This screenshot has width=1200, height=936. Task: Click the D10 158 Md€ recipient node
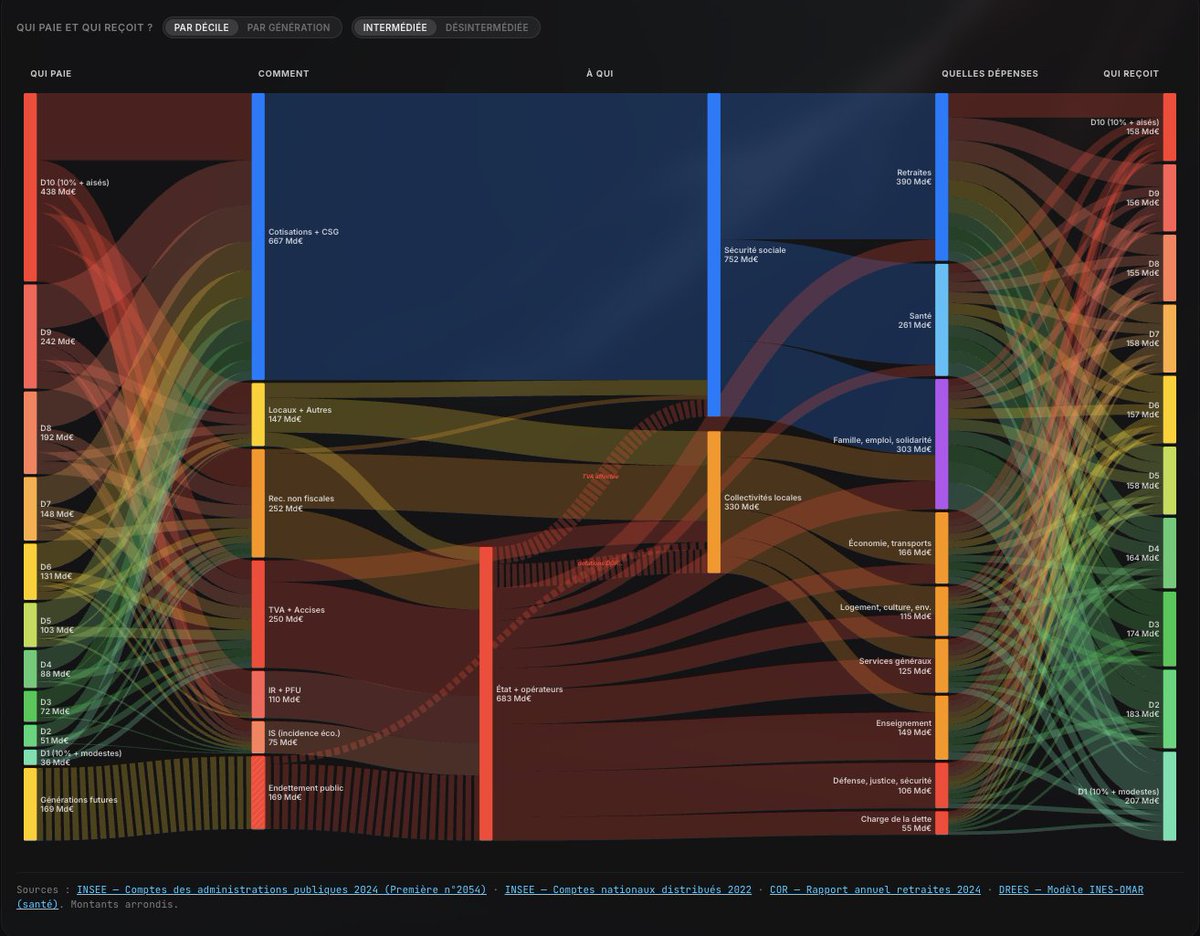point(1169,127)
